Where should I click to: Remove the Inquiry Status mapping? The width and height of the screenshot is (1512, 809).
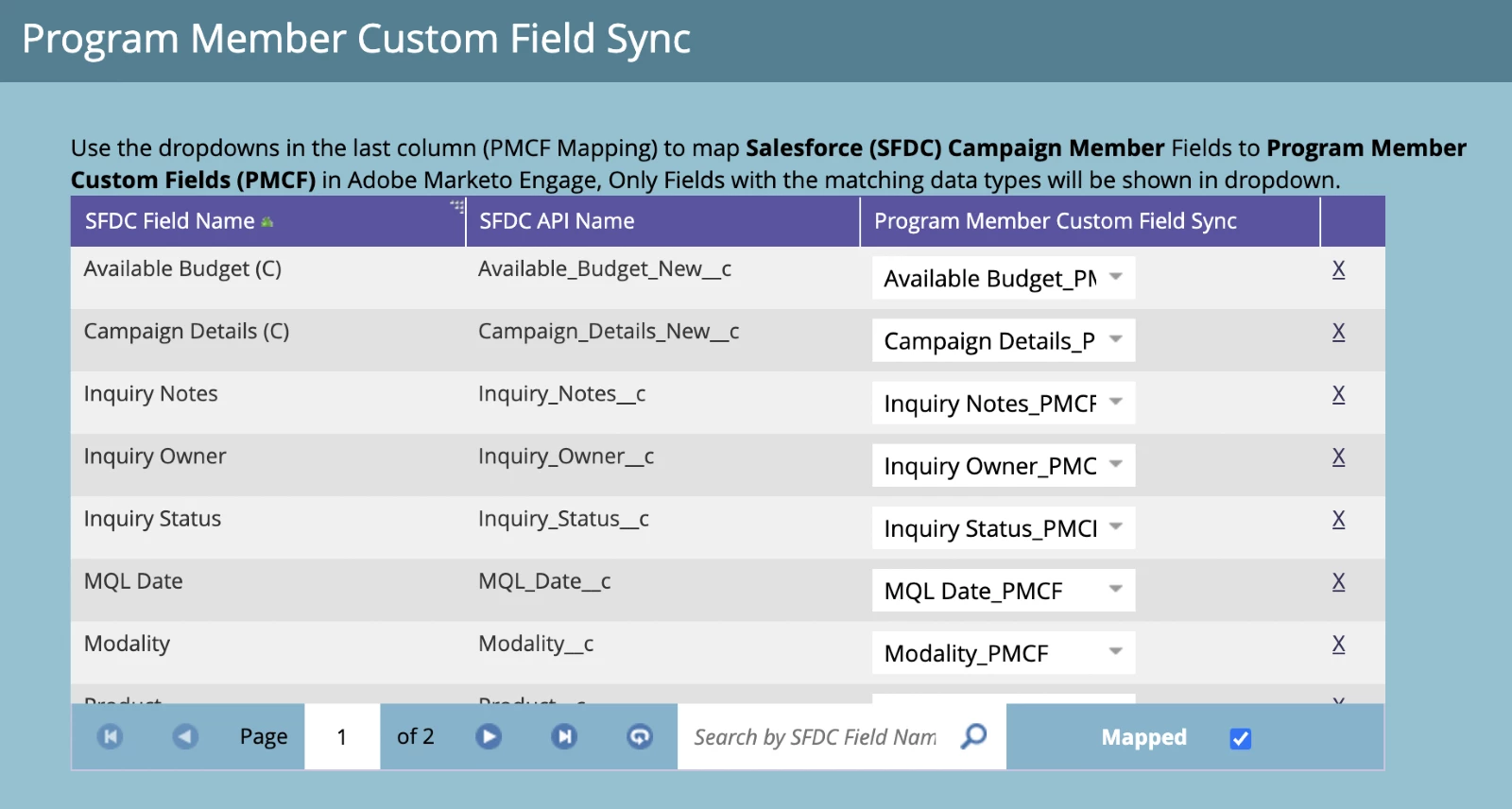1338,519
